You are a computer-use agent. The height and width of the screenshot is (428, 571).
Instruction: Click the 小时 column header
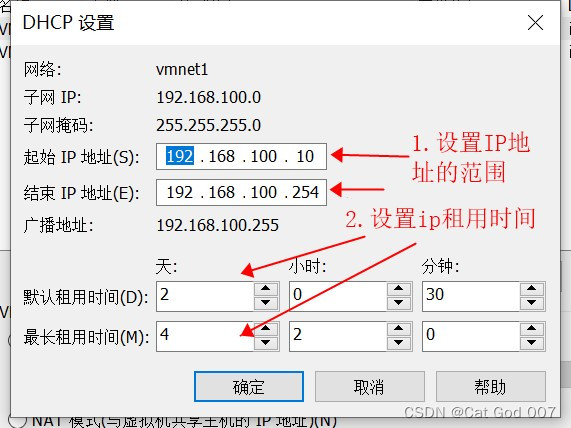(x=307, y=266)
